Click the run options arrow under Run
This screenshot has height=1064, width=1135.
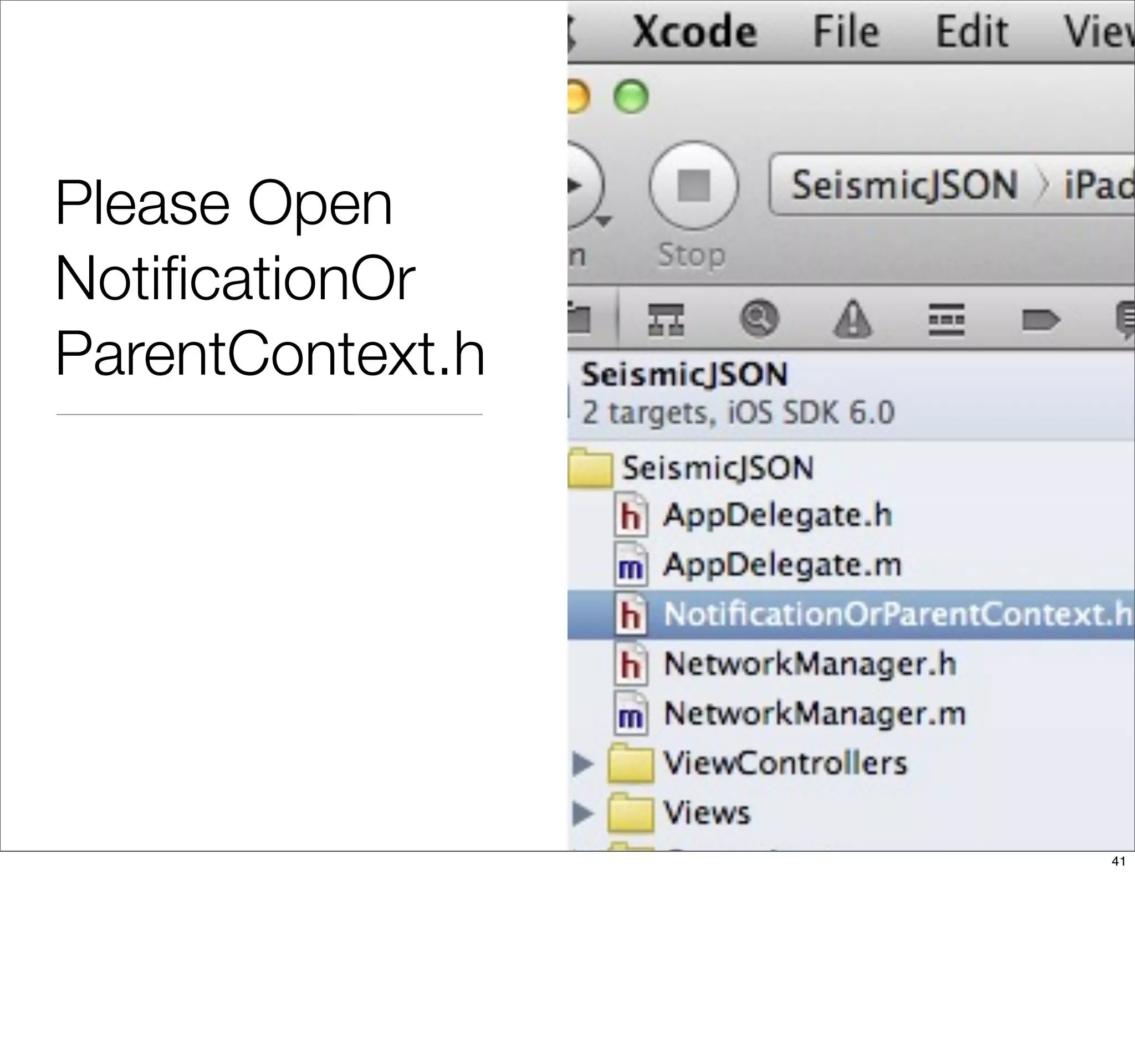(x=604, y=221)
